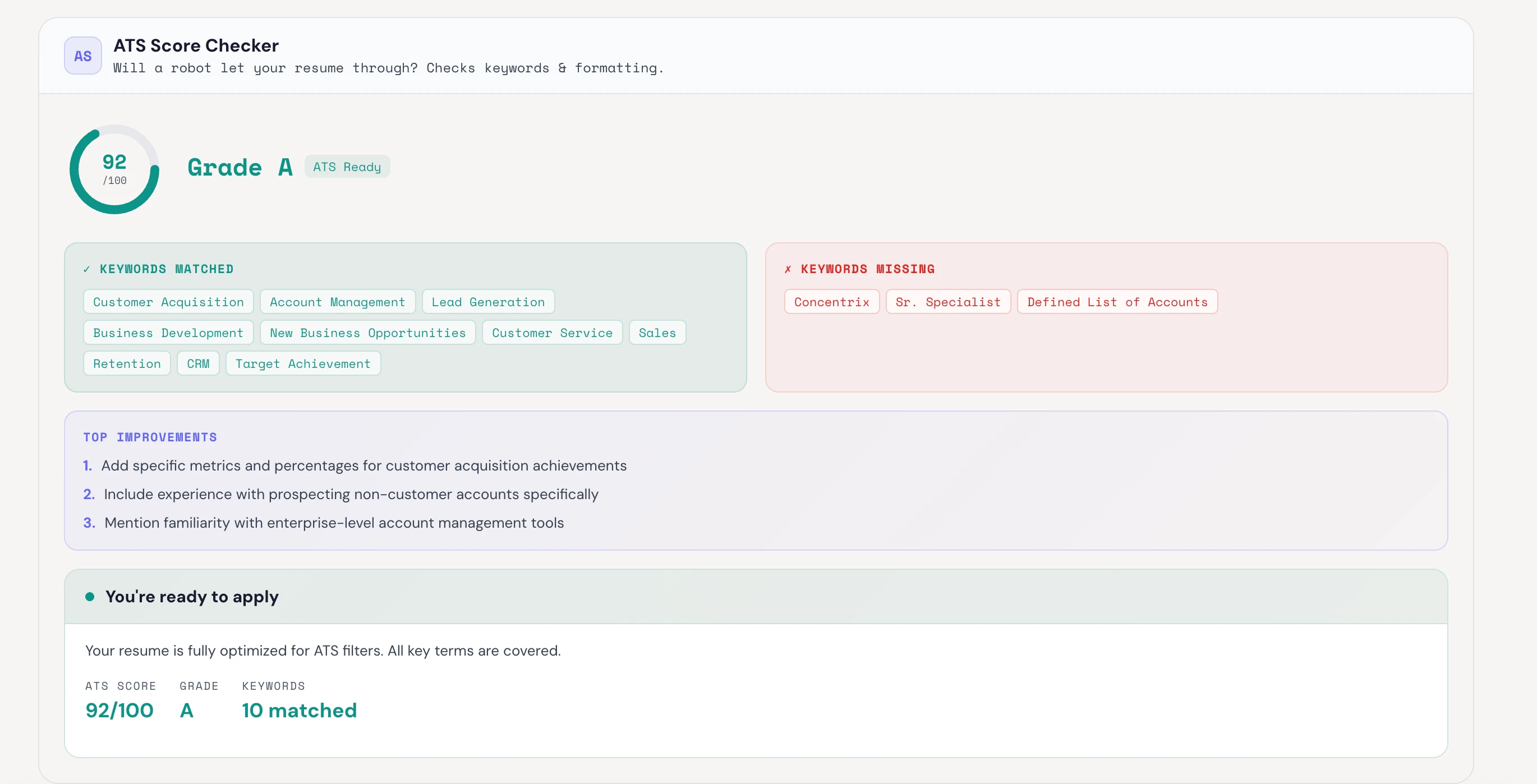The height and width of the screenshot is (784, 1537).
Task: Click the missing Concentrix keyword tag
Action: tap(831, 302)
